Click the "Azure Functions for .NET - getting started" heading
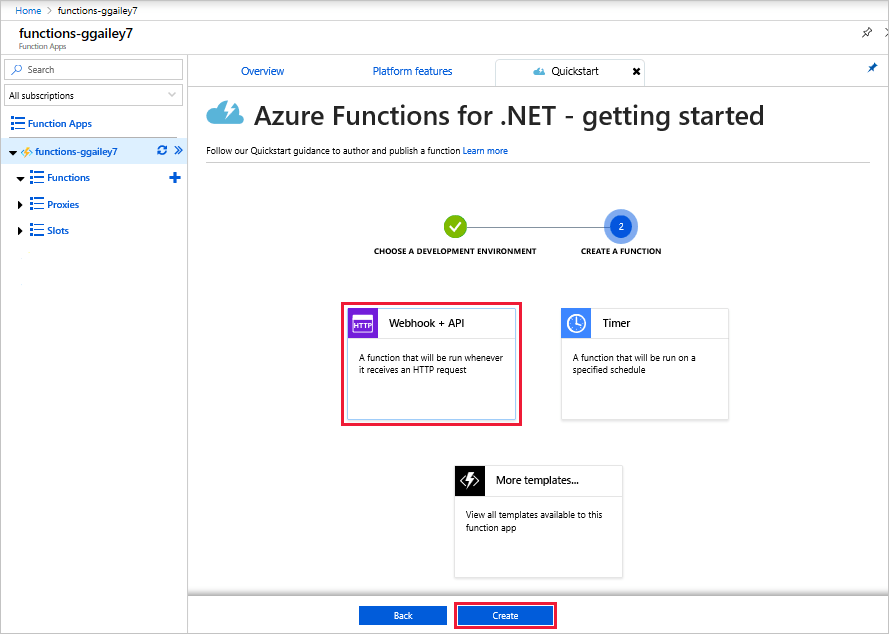Image resolution: width=889 pixels, height=634 pixels. point(509,116)
